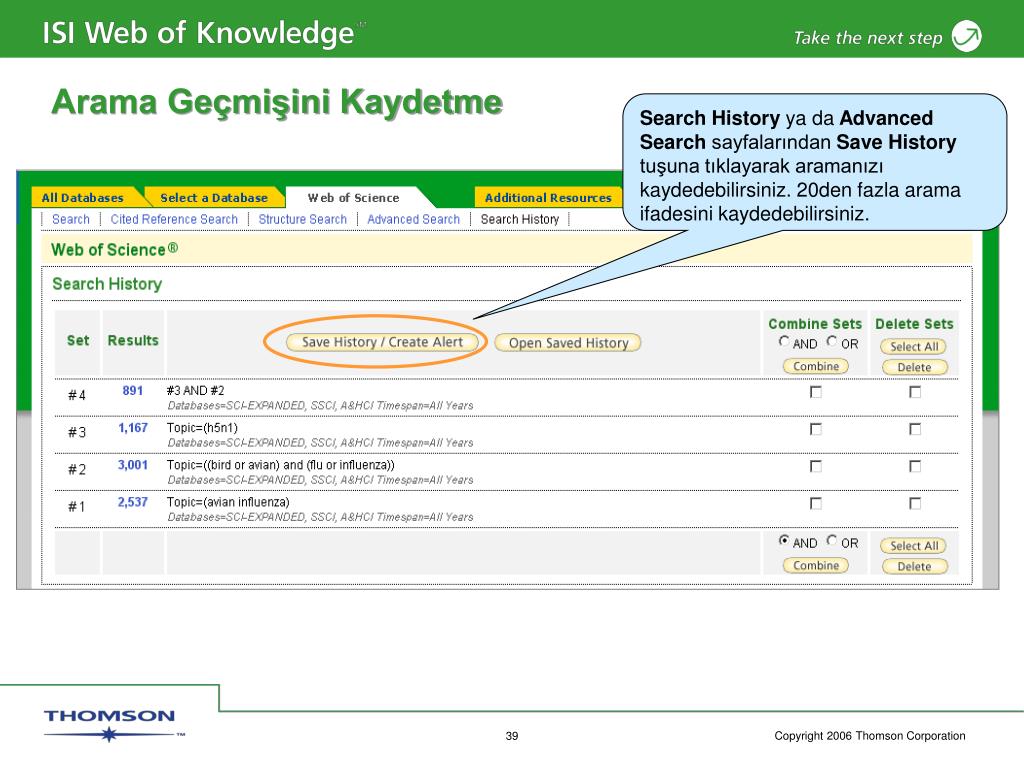
Task: Click the set label "#1"
Action: pyautogui.click(x=77, y=507)
